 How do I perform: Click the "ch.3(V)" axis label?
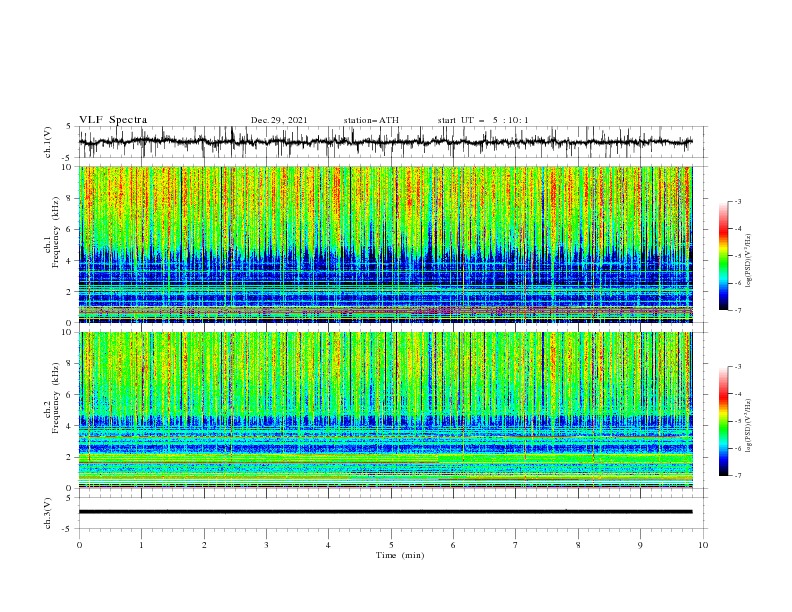point(48,513)
